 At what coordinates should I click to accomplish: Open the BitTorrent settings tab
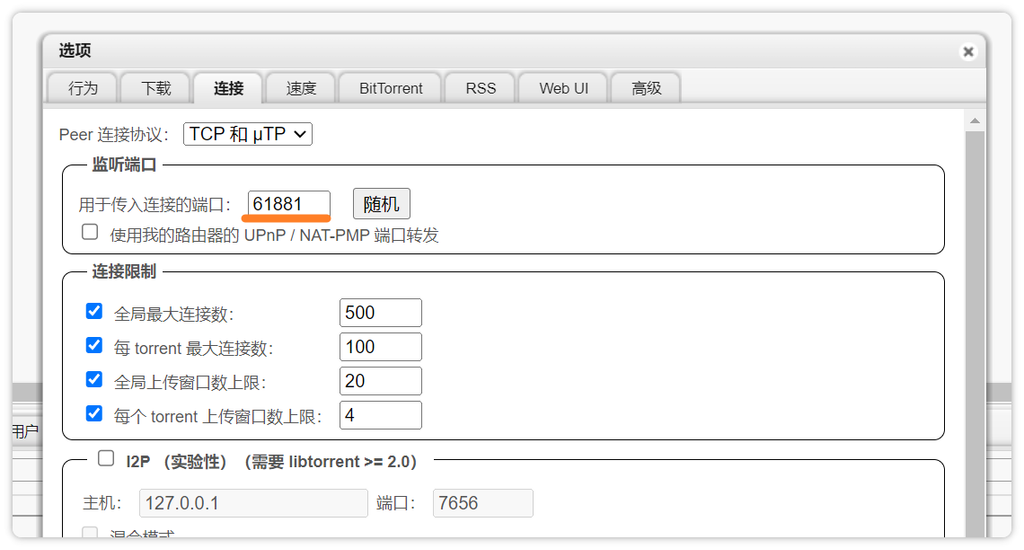391,88
